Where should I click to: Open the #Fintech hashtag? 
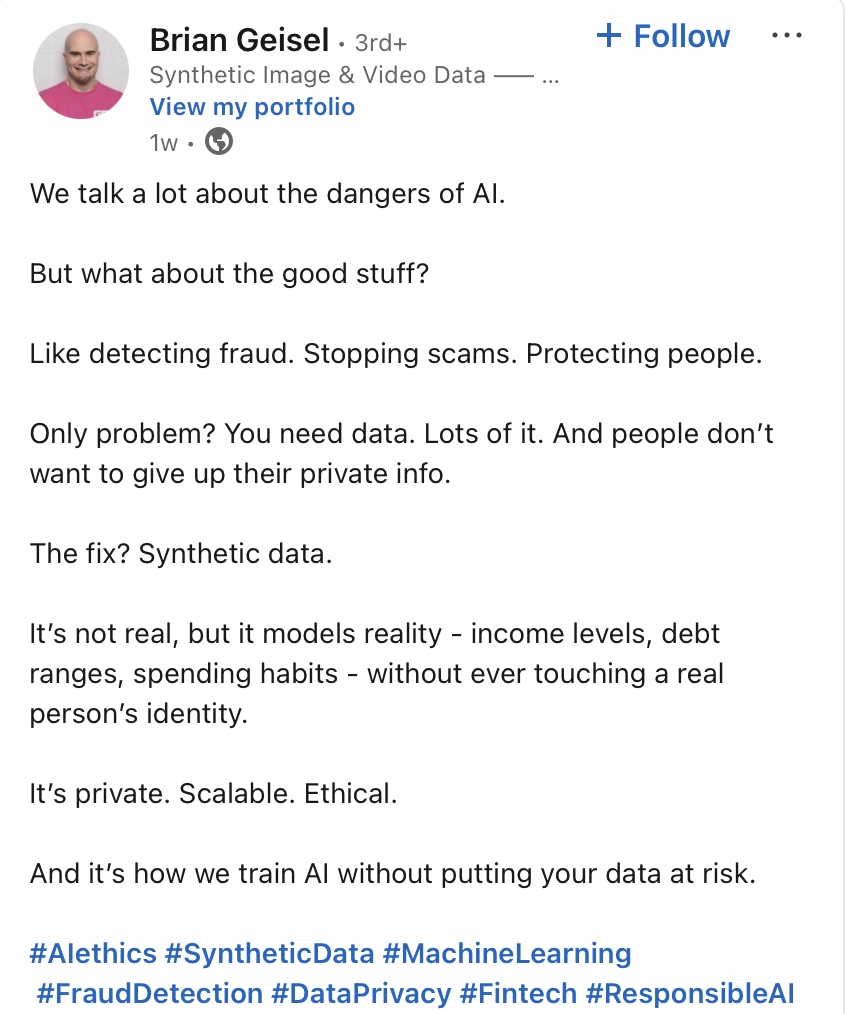coord(518,993)
